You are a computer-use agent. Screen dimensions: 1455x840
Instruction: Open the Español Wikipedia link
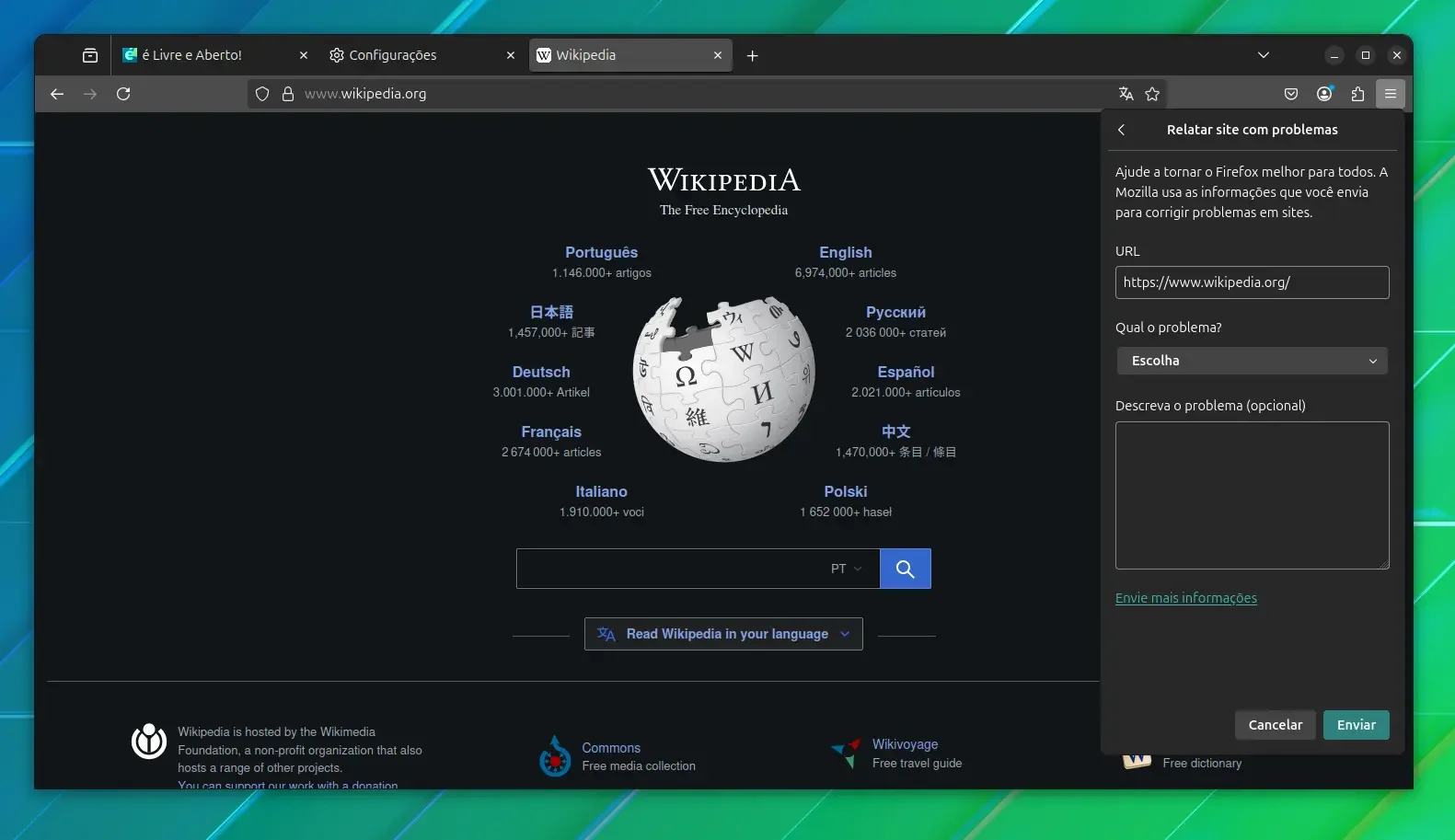pos(906,372)
